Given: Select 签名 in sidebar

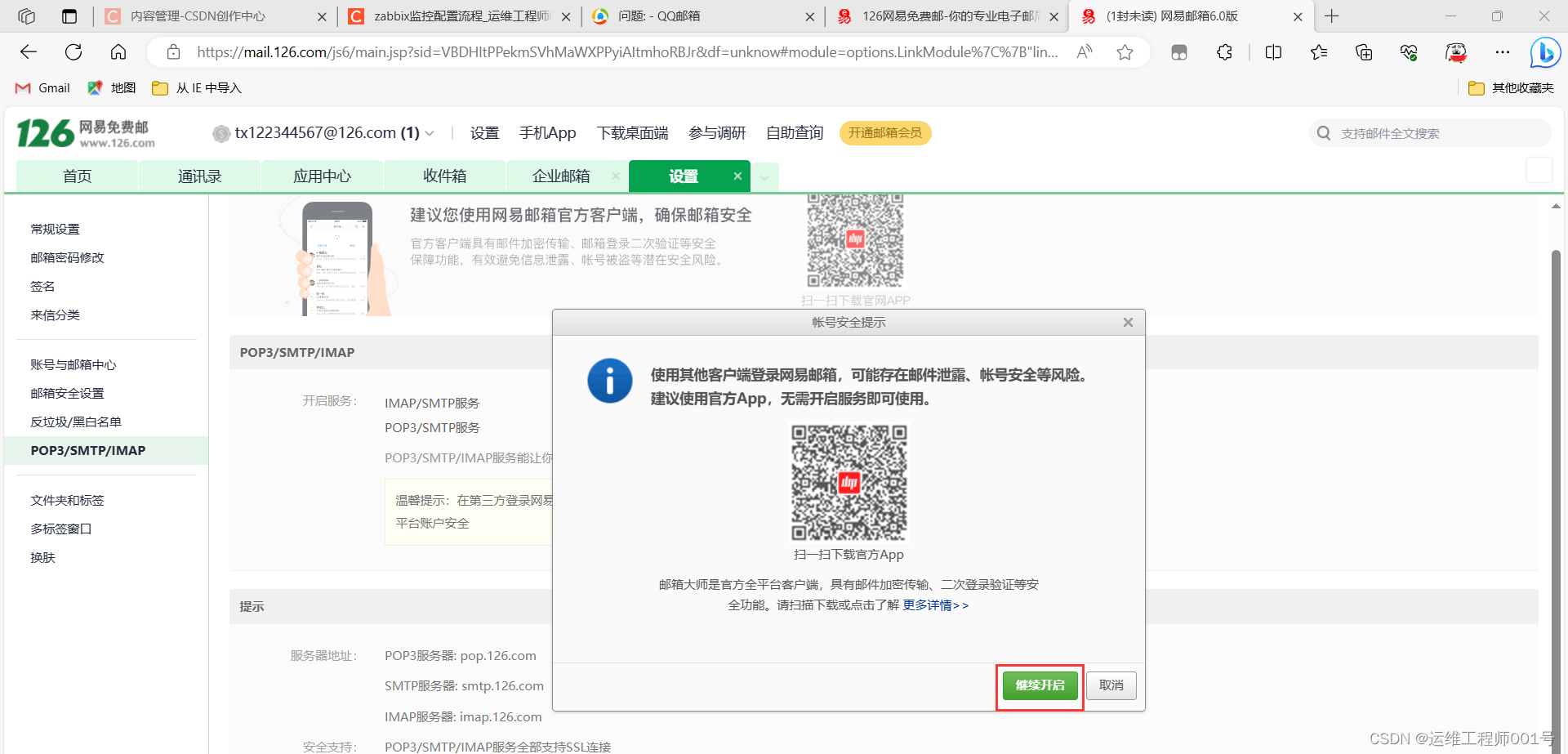Looking at the screenshot, I should tap(42, 287).
